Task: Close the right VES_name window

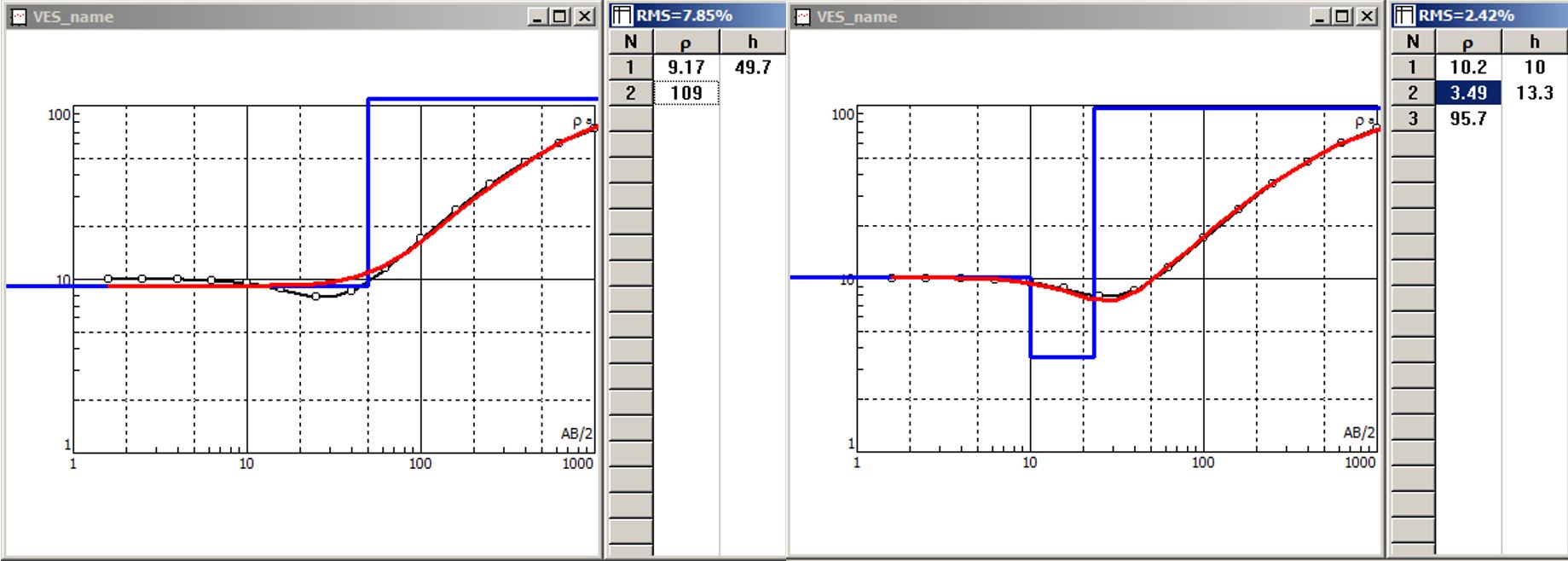Action: (x=1367, y=17)
